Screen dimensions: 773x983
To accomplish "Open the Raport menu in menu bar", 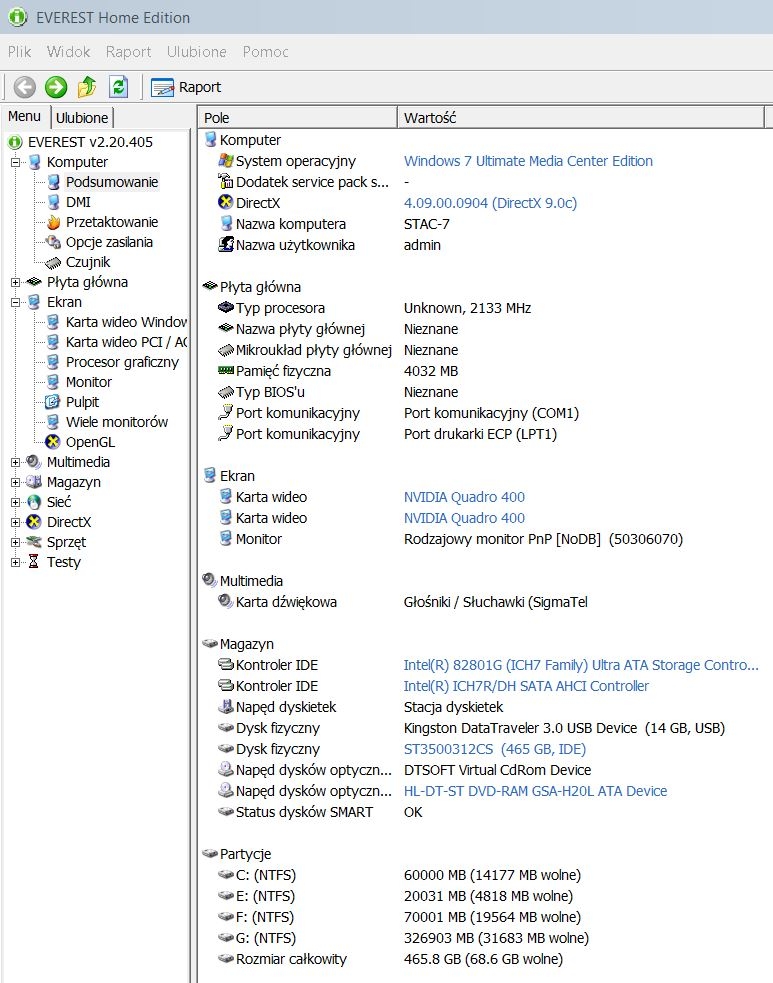I will point(129,52).
